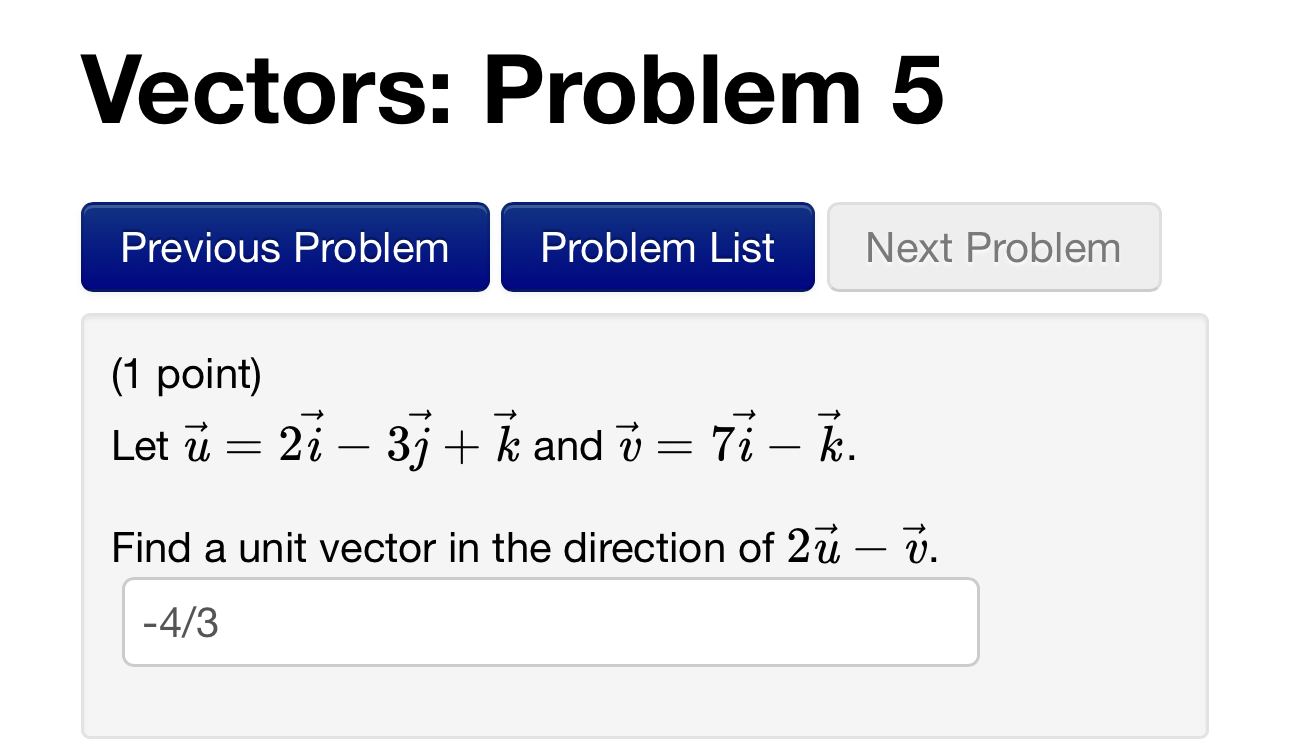Click inside the answer input field
This screenshot has width=1290, height=747.
pos(550,621)
